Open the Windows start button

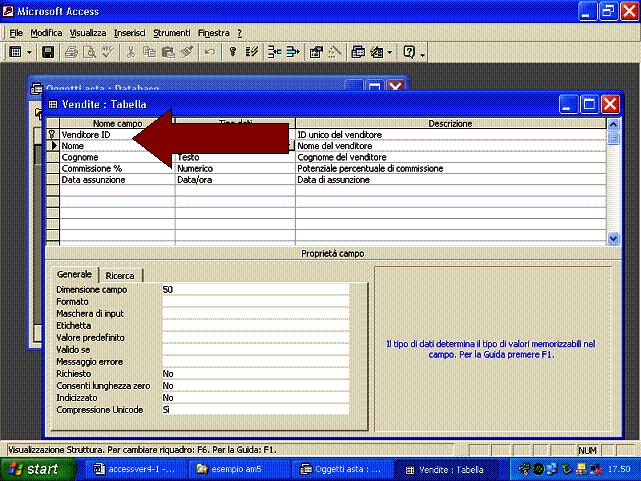click(38, 469)
